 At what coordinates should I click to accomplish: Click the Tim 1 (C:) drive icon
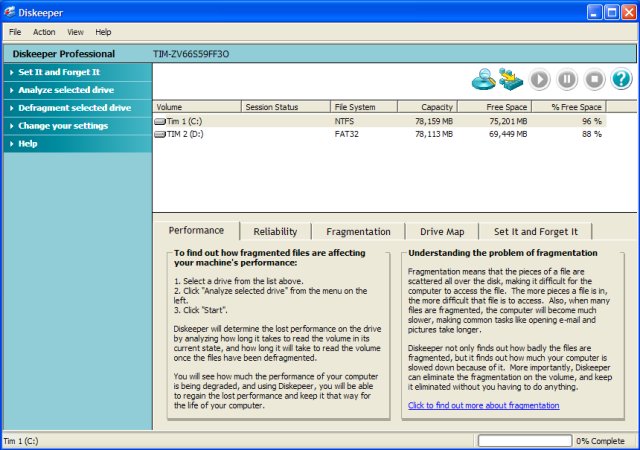160,121
